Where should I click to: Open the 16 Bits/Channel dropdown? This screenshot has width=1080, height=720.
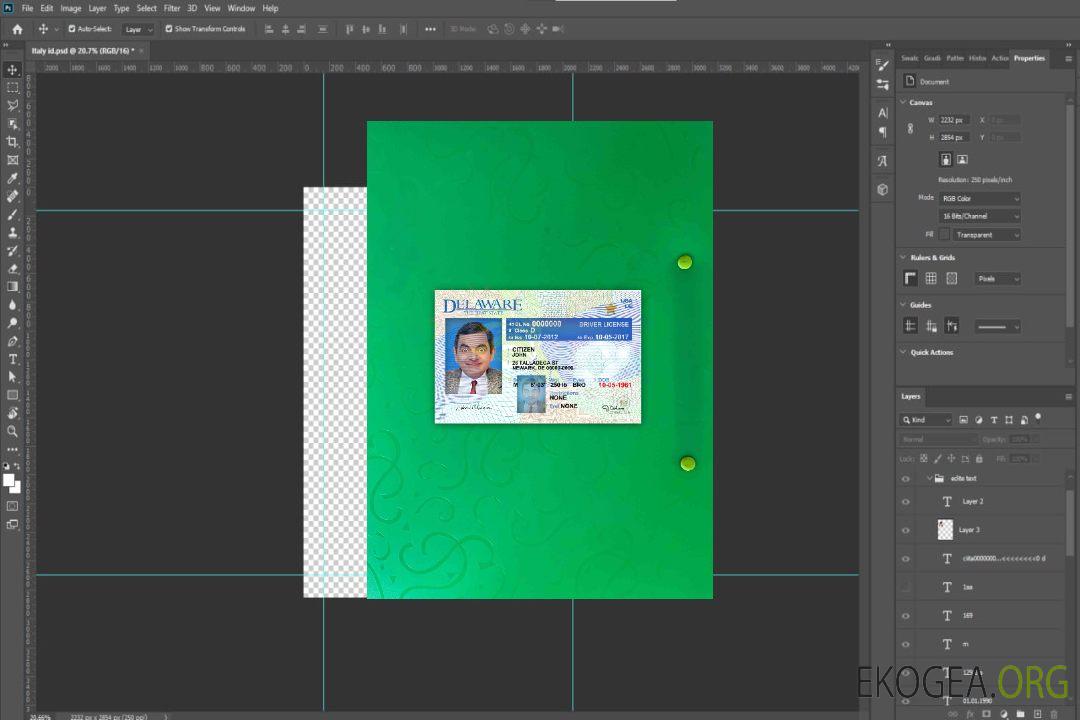[x=979, y=216]
